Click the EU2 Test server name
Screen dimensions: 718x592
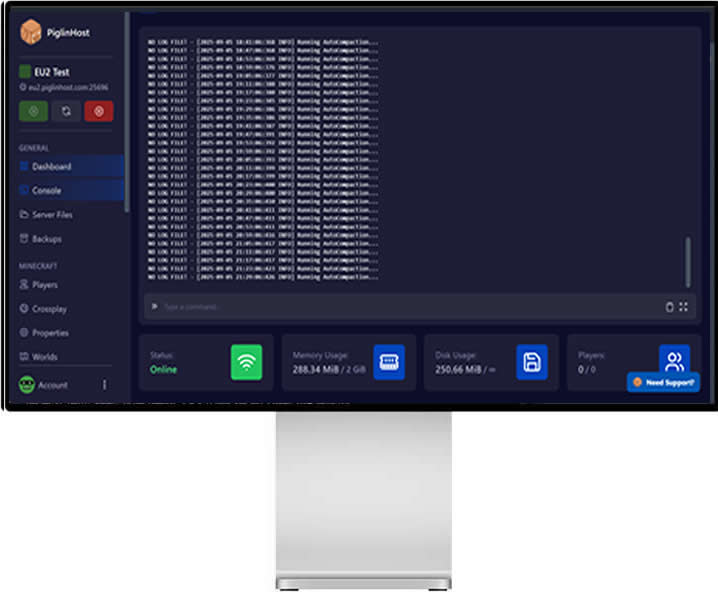(x=52, y=72)
